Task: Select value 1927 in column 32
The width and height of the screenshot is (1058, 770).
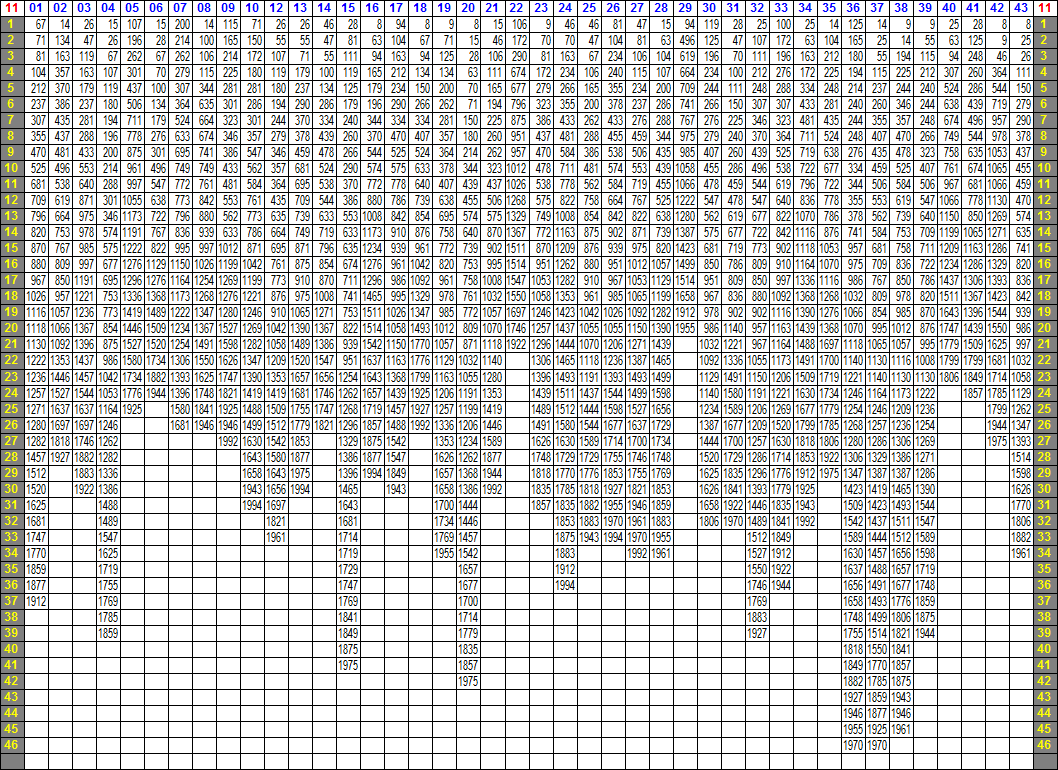Action: [757, 633]
